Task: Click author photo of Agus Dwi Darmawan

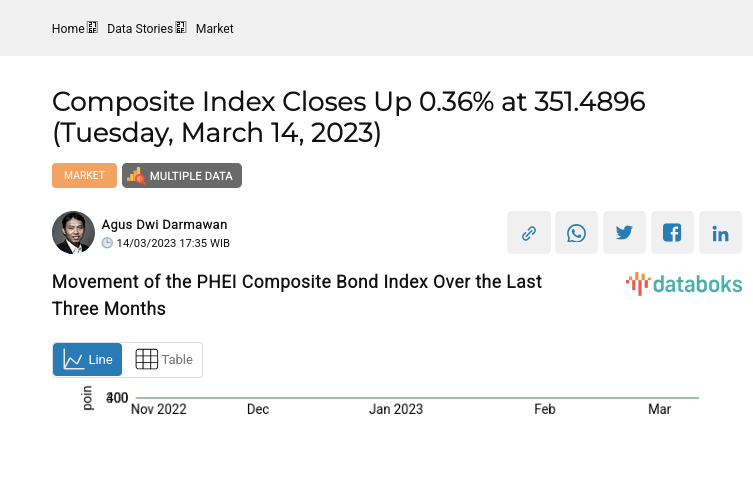Action: coord(73,233)
